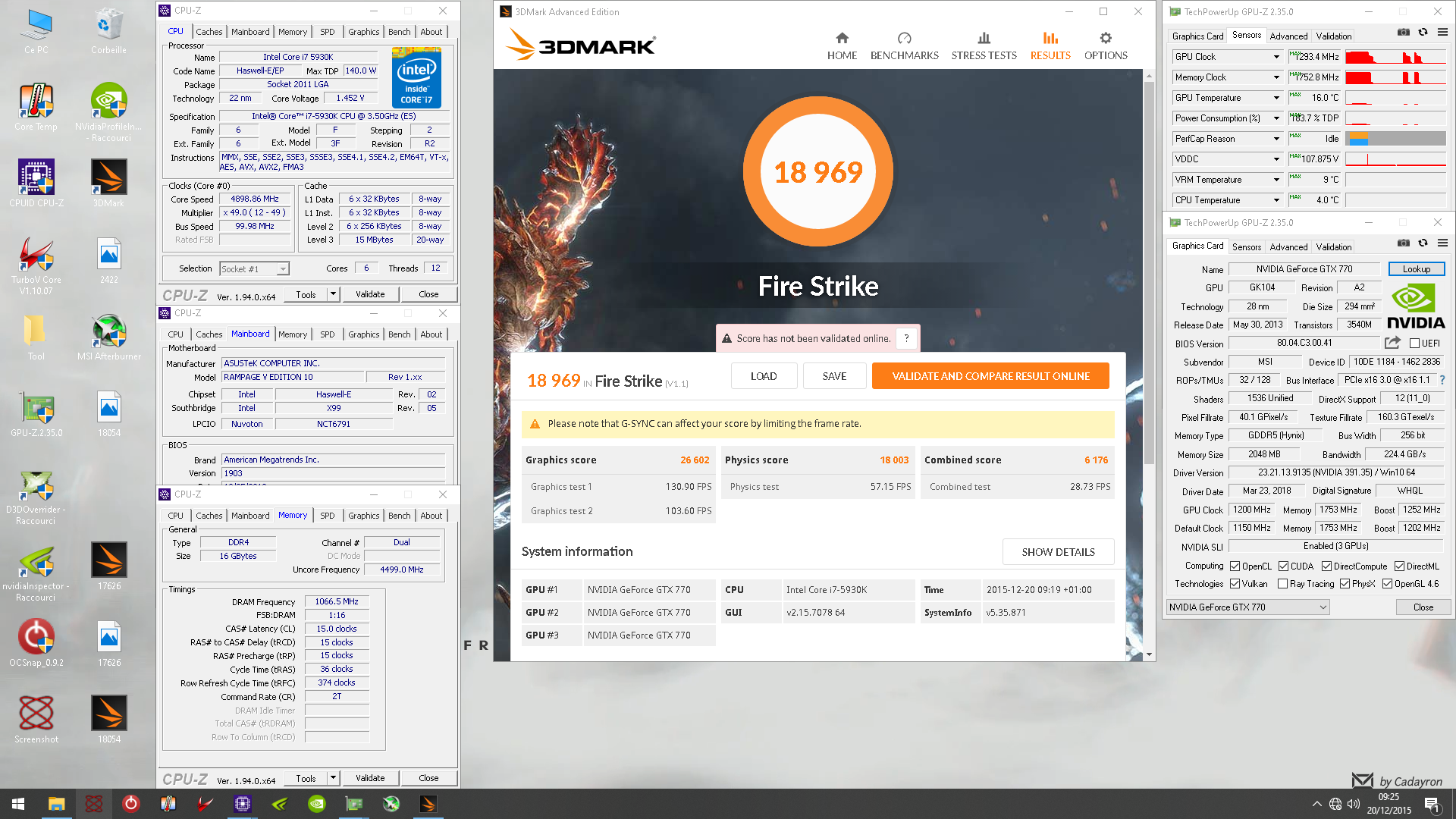
Task: Open volume control in system tray
Action: [x=1354, y=804]
